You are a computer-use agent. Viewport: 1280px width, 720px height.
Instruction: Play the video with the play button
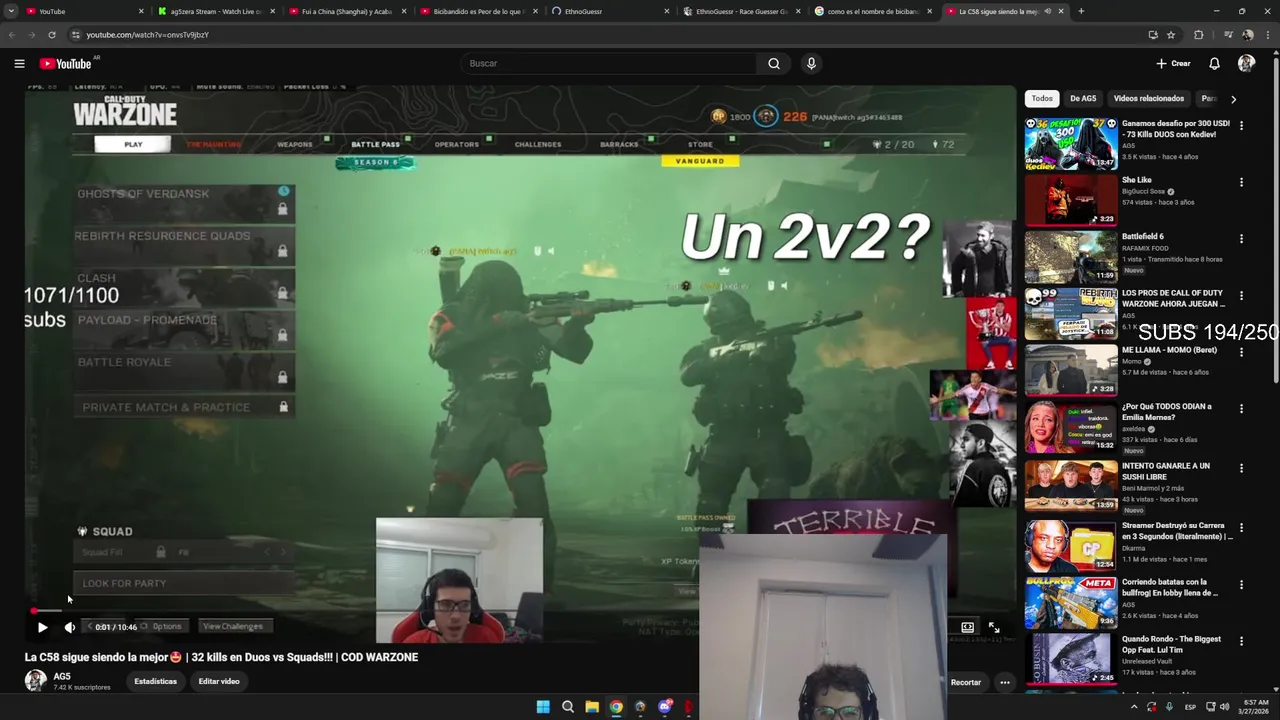tap(42, 627)
